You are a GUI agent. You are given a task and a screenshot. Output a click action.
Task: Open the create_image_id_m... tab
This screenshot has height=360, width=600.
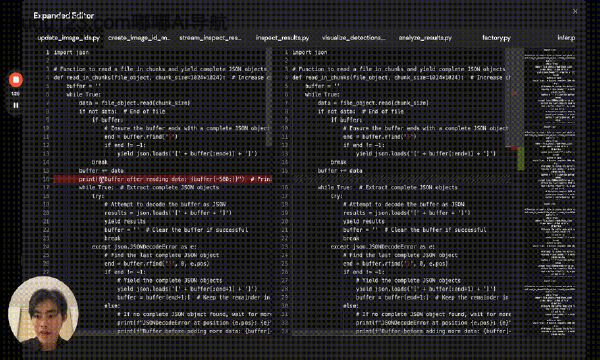(x=139, y=38)
